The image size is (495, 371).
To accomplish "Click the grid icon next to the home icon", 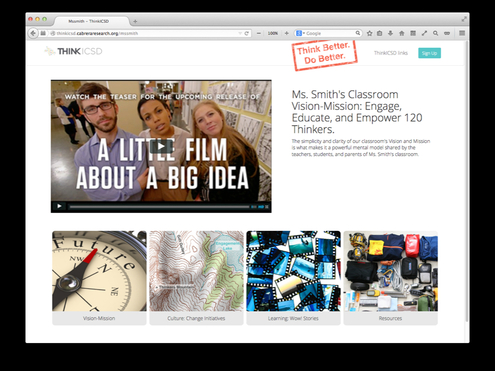I will 413,33.
